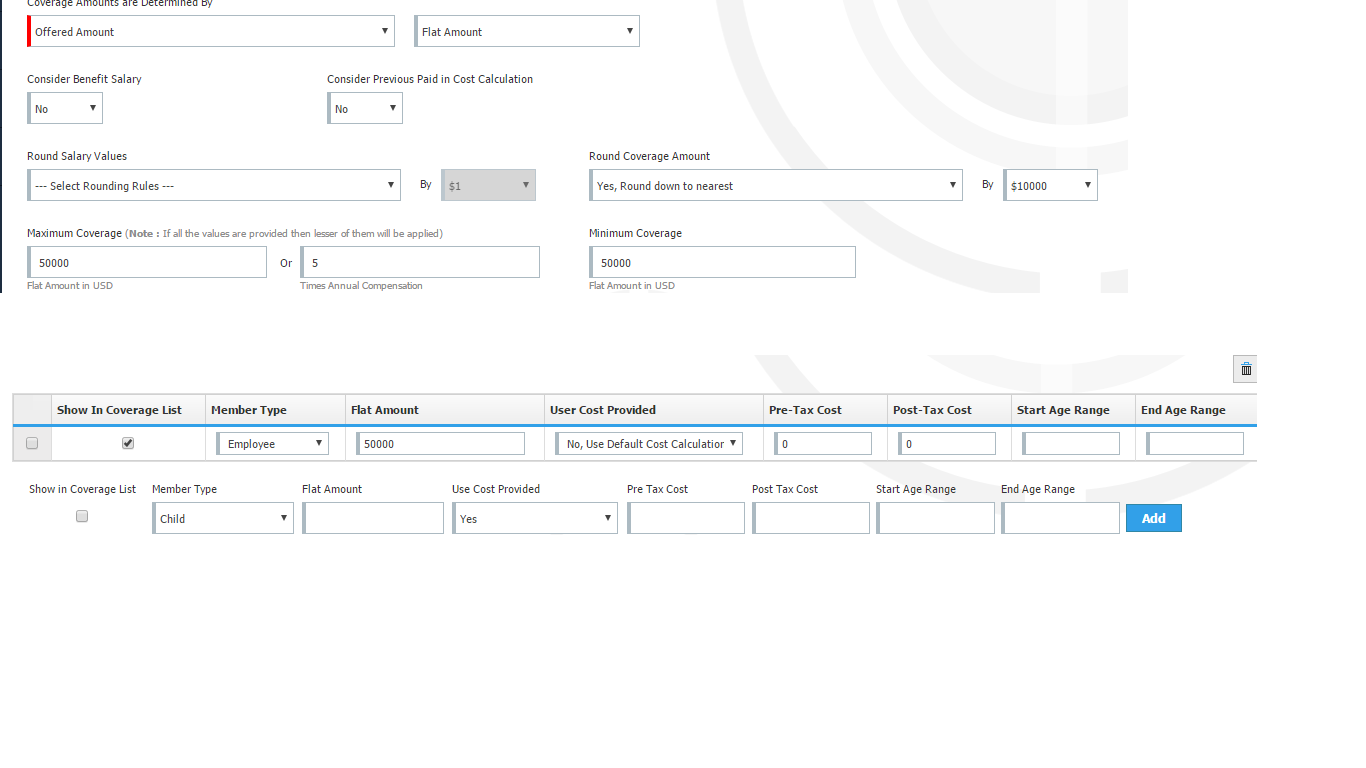
Task: Open Select Rounding Rules dropdown
Action: tap(214, 185)
